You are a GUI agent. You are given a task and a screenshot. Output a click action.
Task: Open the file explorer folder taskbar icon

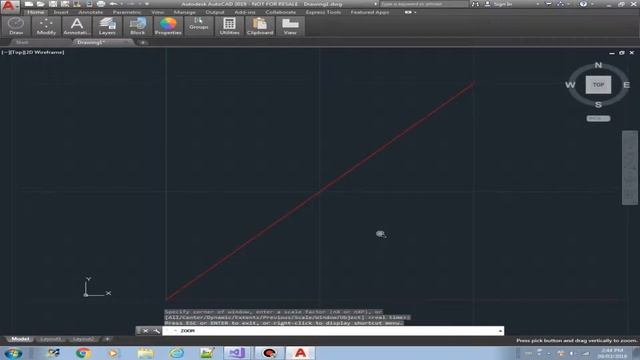(x=145, y=353)
